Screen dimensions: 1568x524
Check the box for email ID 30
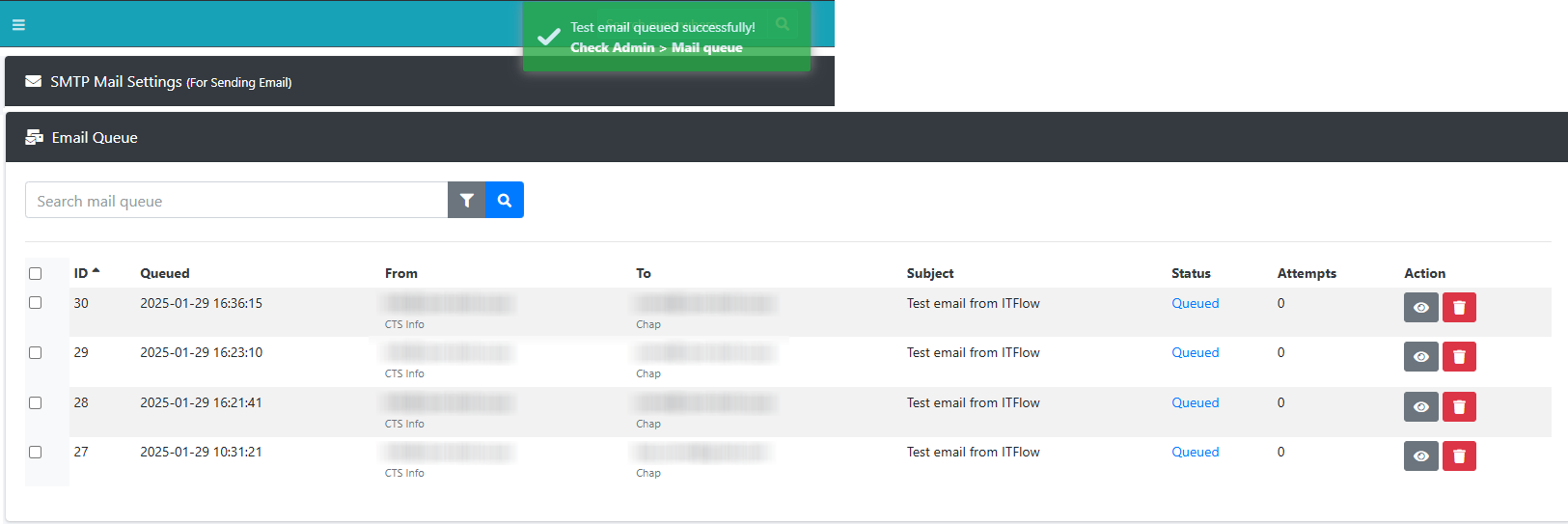[x=36, y=303]
